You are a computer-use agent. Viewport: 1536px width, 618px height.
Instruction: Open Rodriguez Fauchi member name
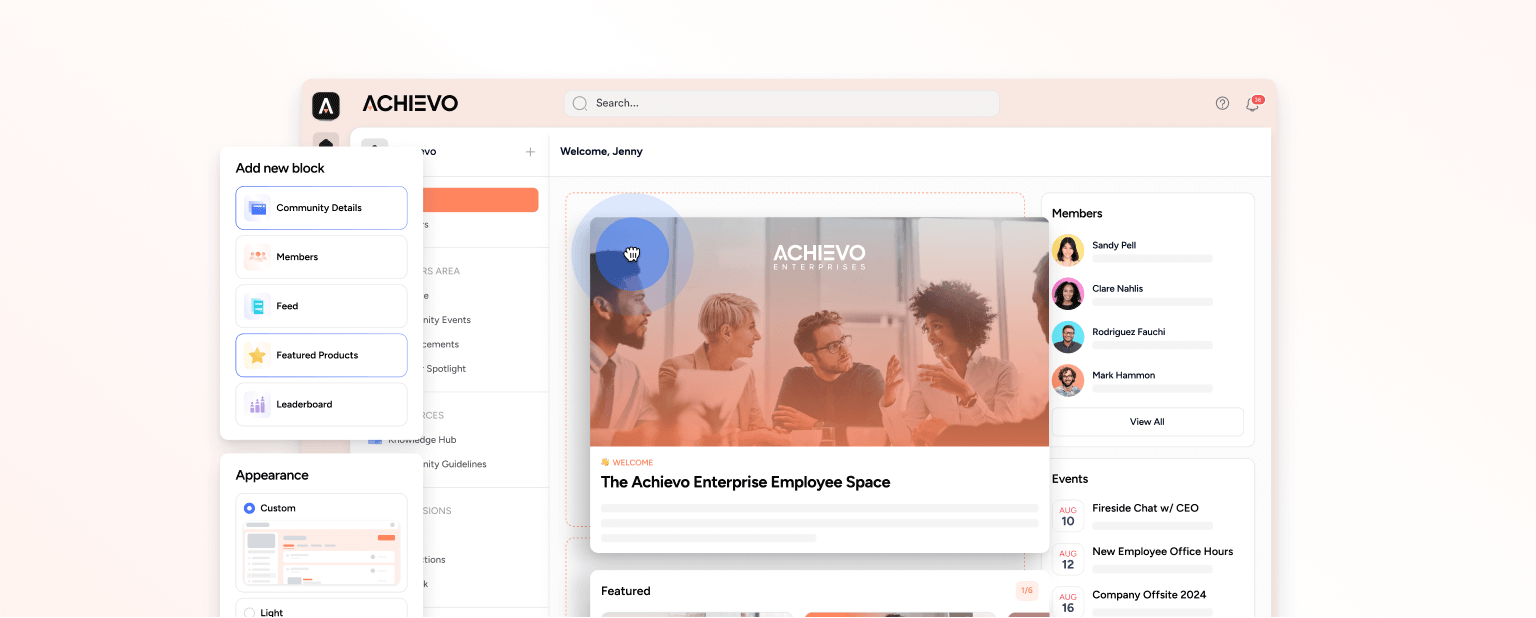pyautogui.click(x=1129, y=332)
